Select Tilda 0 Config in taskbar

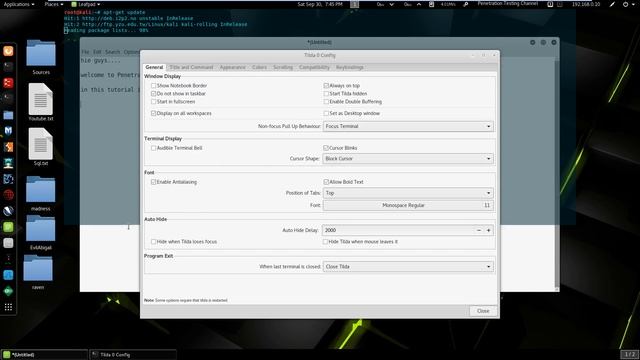coord(133,355)
